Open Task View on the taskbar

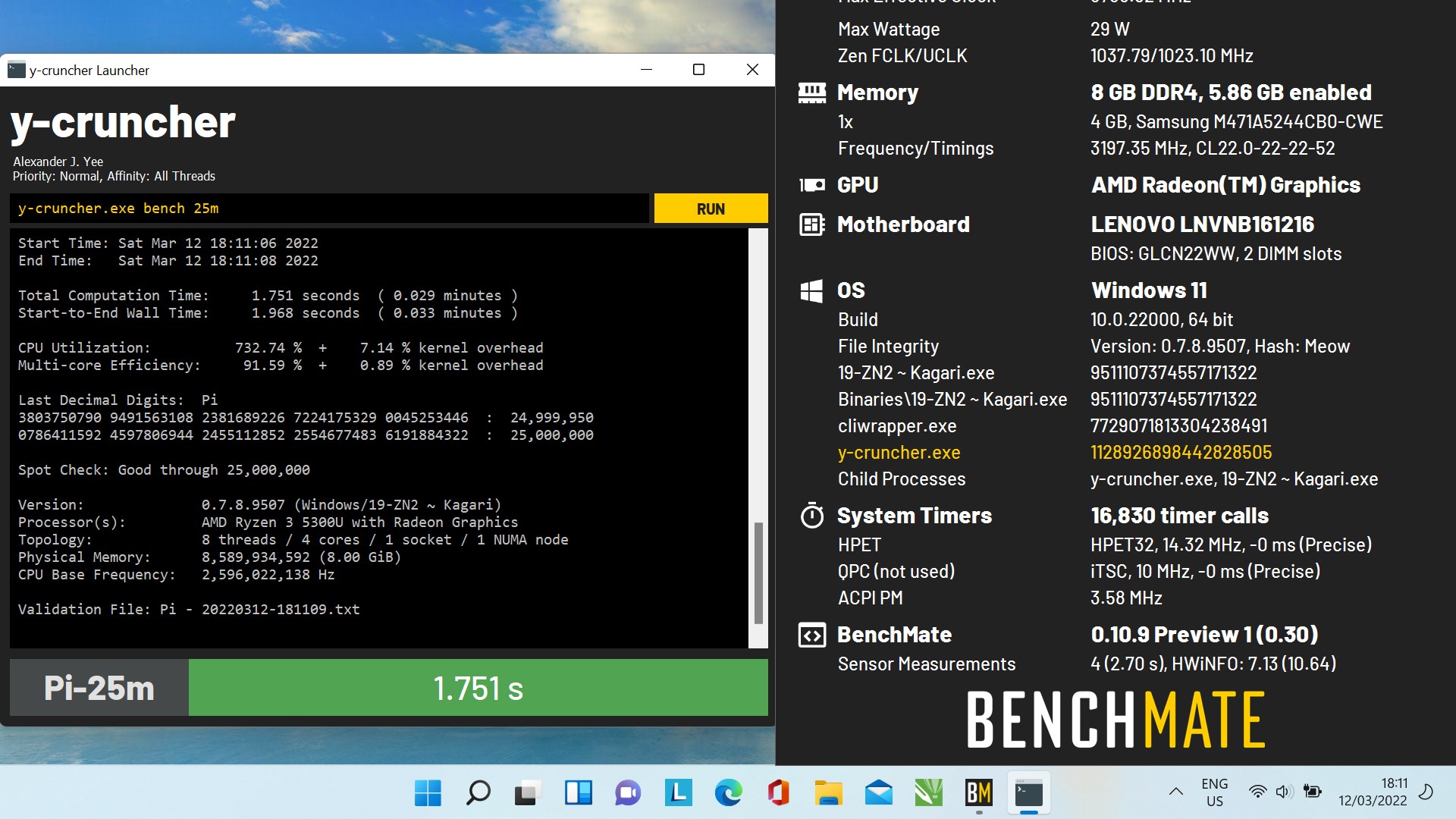pos(528,793)
